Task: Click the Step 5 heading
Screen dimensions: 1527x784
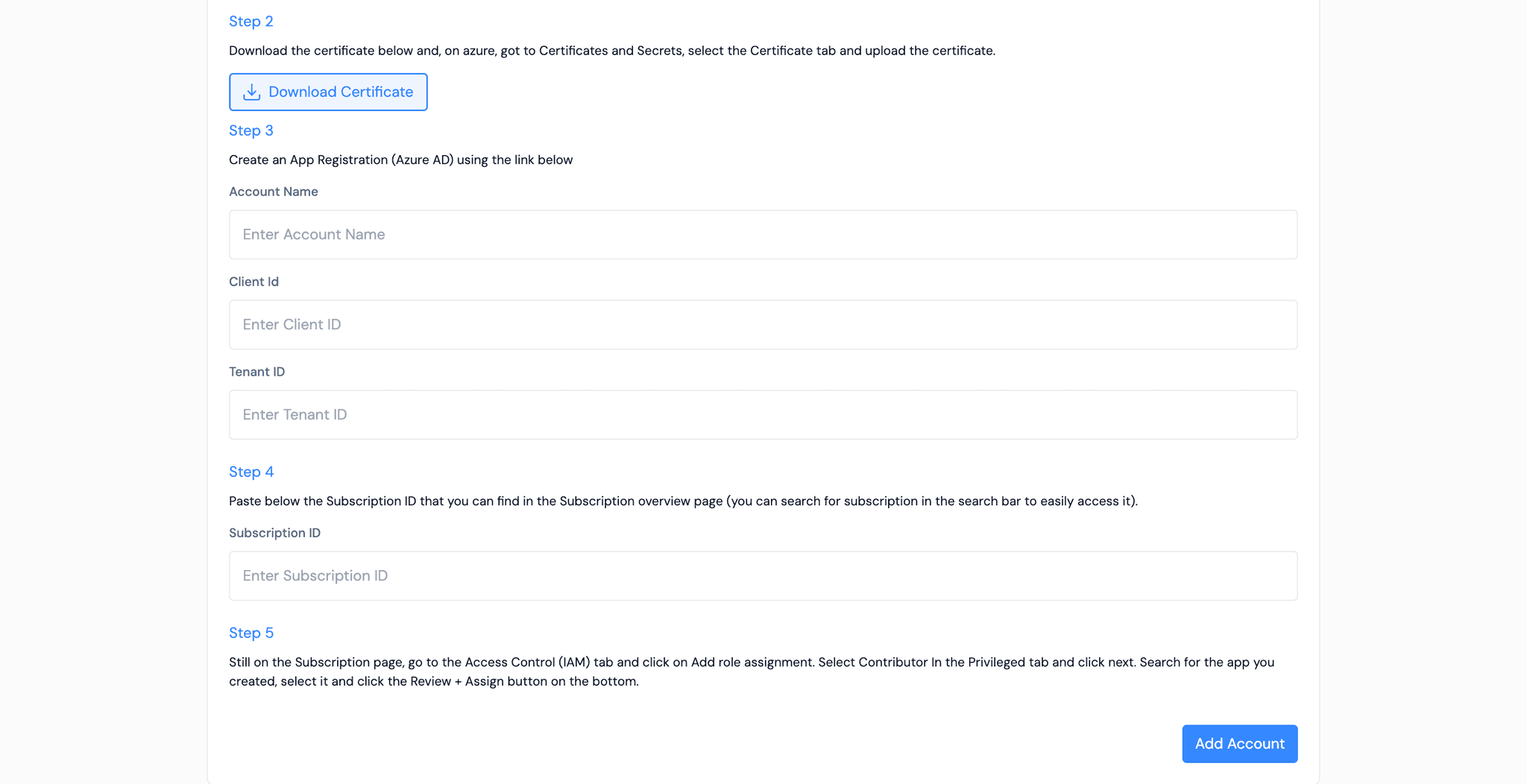Action: click(x=251, y=633)
